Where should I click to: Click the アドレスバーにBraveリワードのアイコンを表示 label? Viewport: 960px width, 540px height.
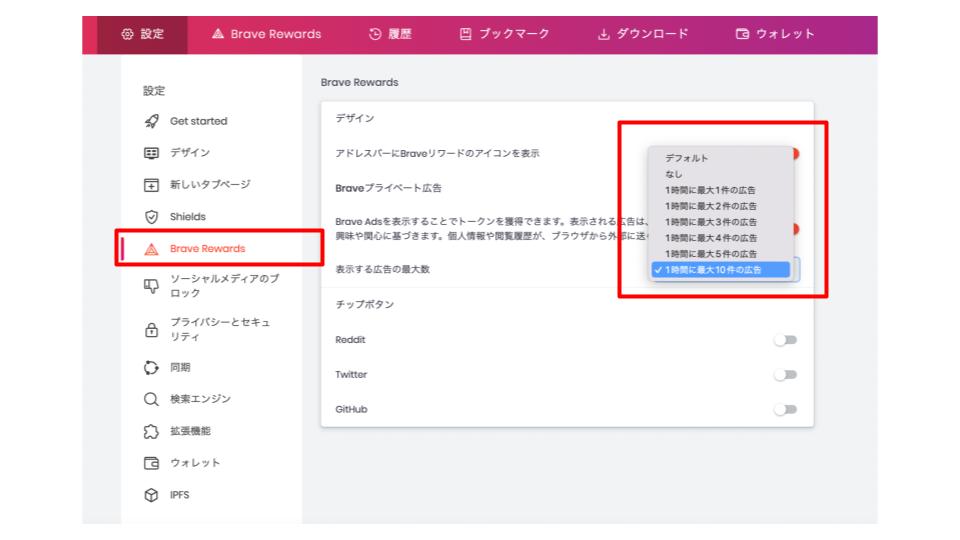(437, 153)
